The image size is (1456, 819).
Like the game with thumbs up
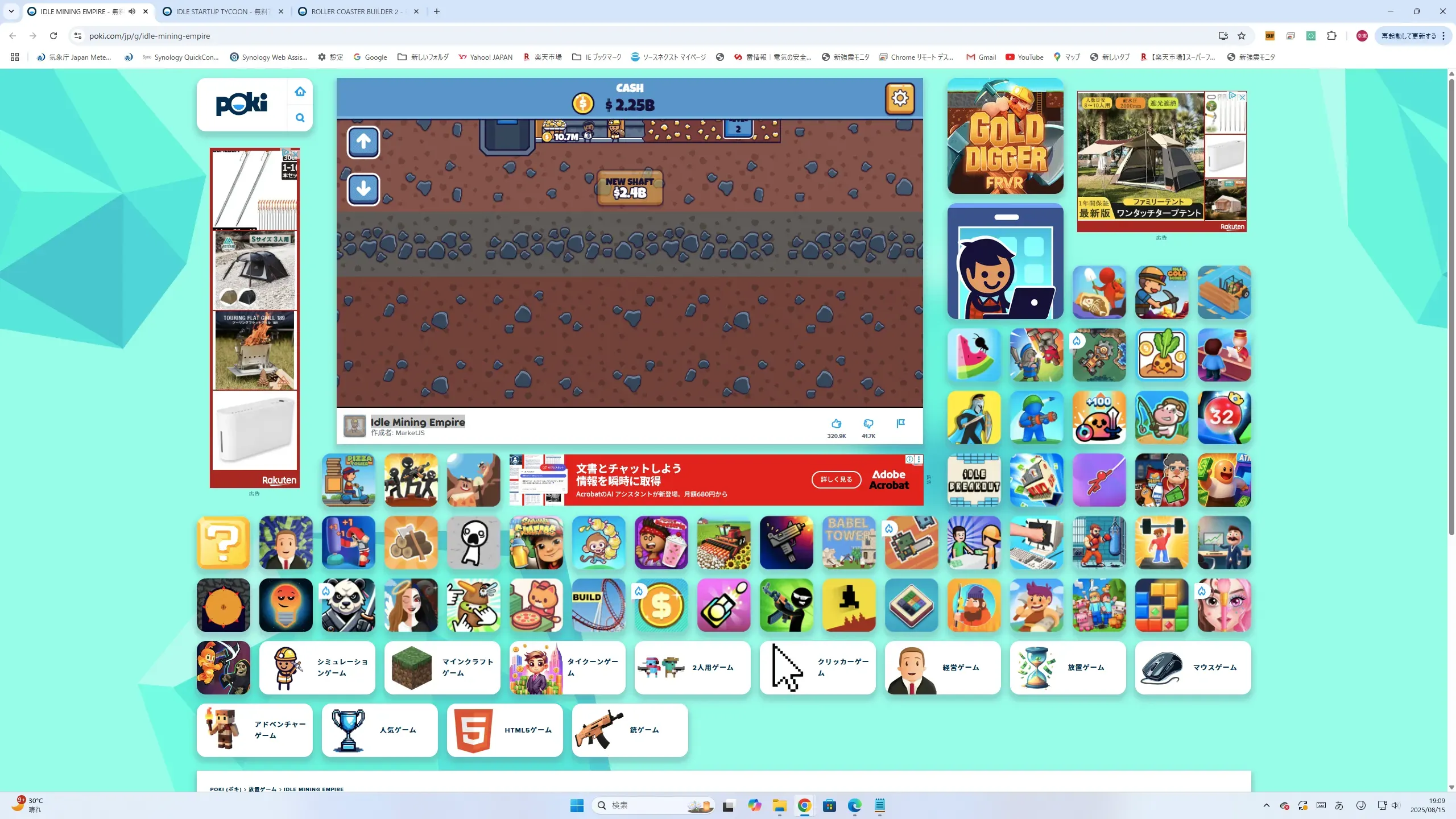[836, 424]
